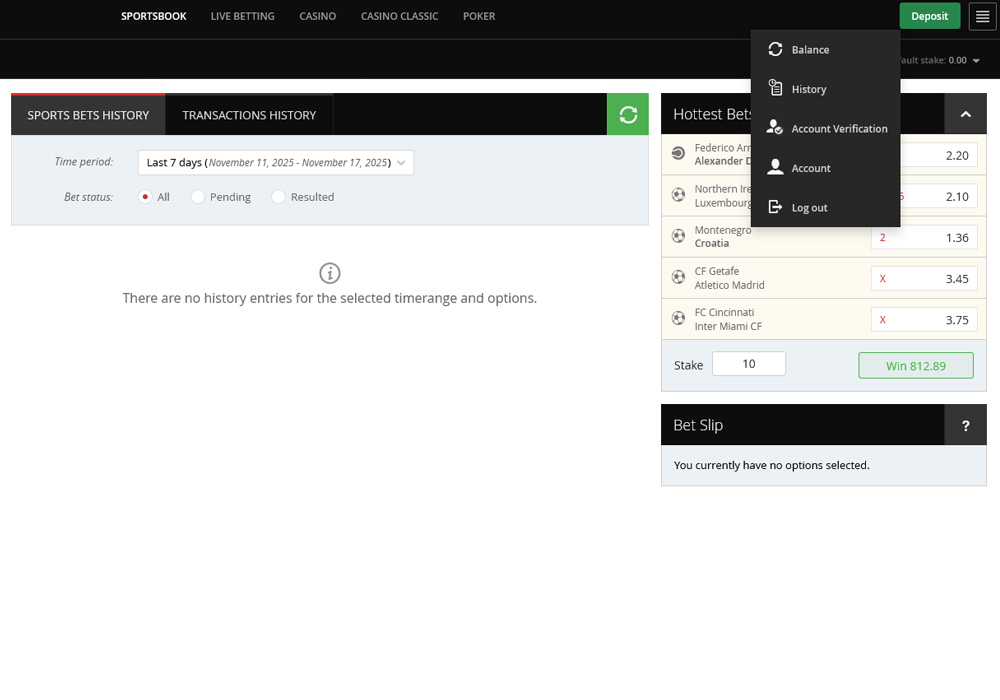Click the Stake amount input field
The image size is (1000, 700).
pos(748,364)
